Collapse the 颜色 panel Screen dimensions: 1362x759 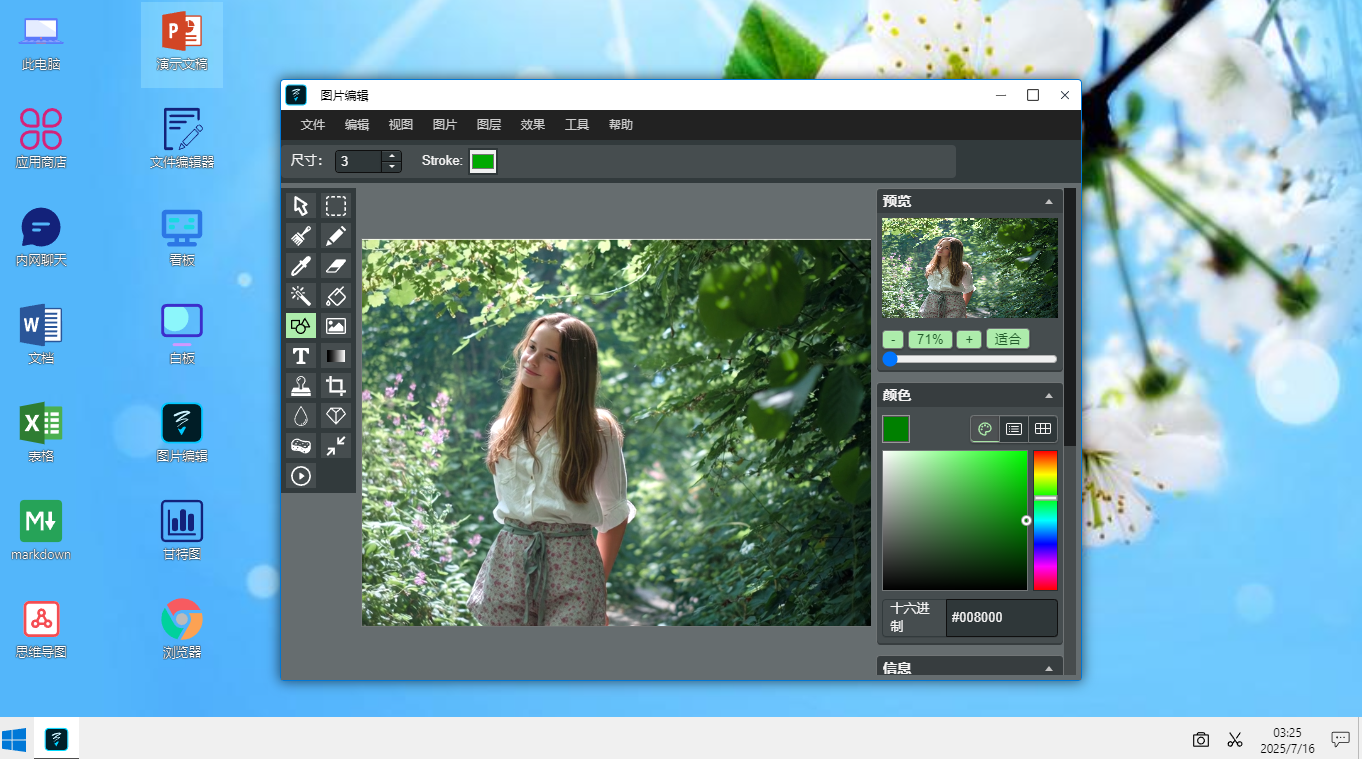point(1049,395)
